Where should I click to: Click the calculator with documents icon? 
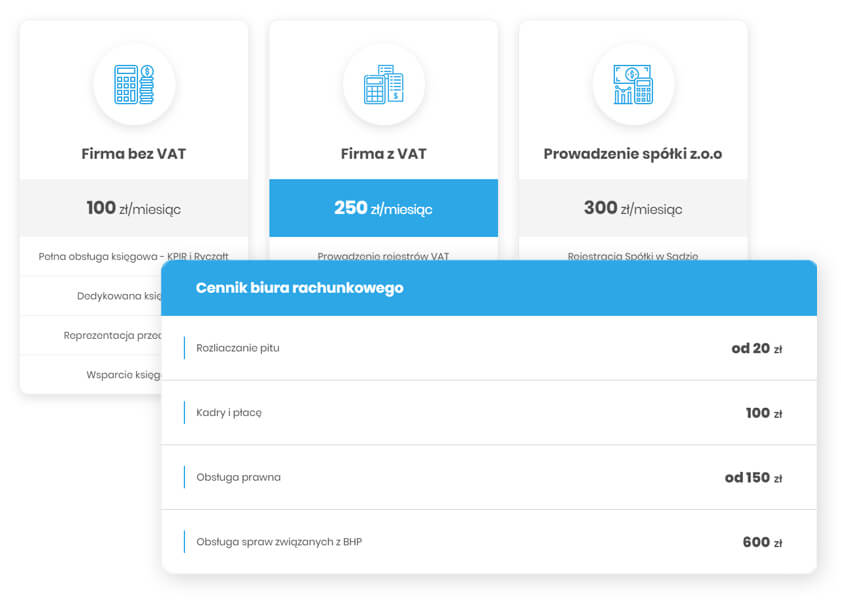383,84
